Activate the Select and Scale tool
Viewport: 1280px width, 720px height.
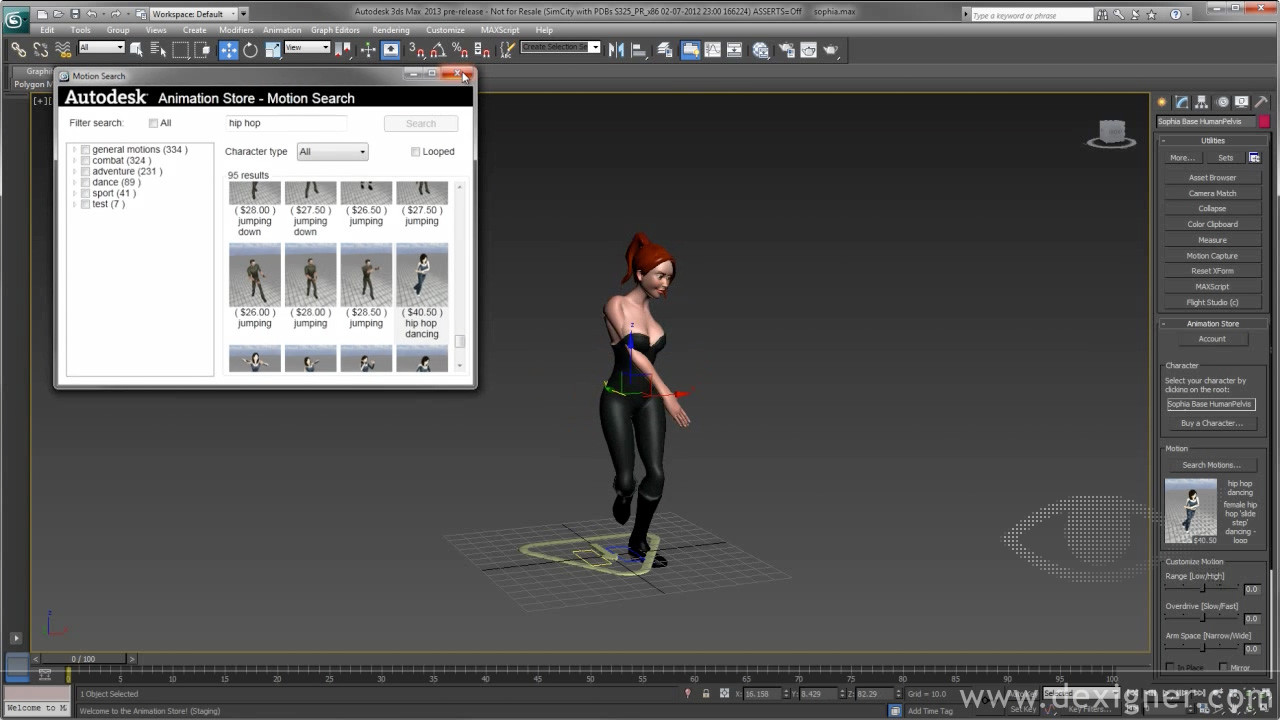click(272, 49)
